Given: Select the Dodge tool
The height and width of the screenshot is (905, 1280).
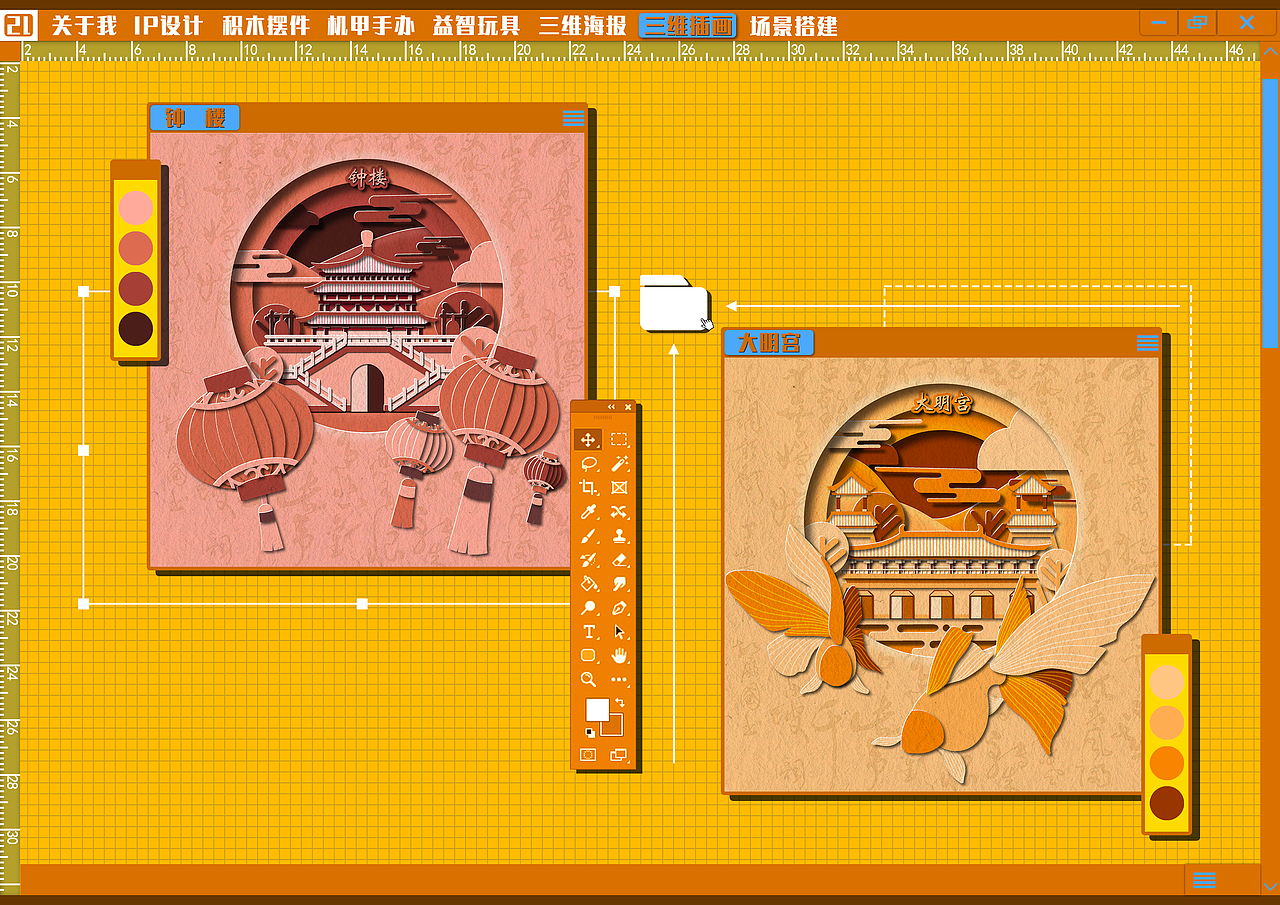Looking at the screenshot, I should click(x=589, y=608).
